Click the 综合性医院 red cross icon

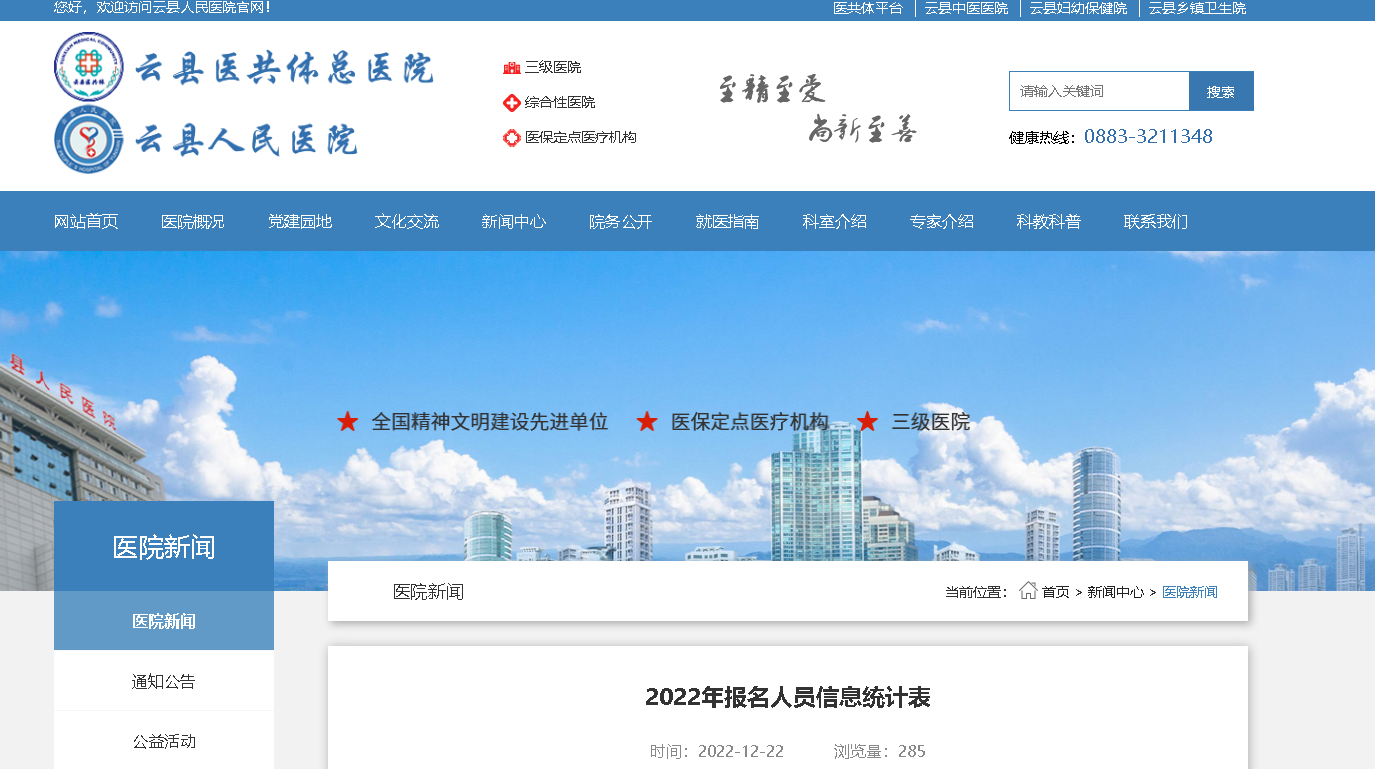pyautogui.click(x=512, y=102)
